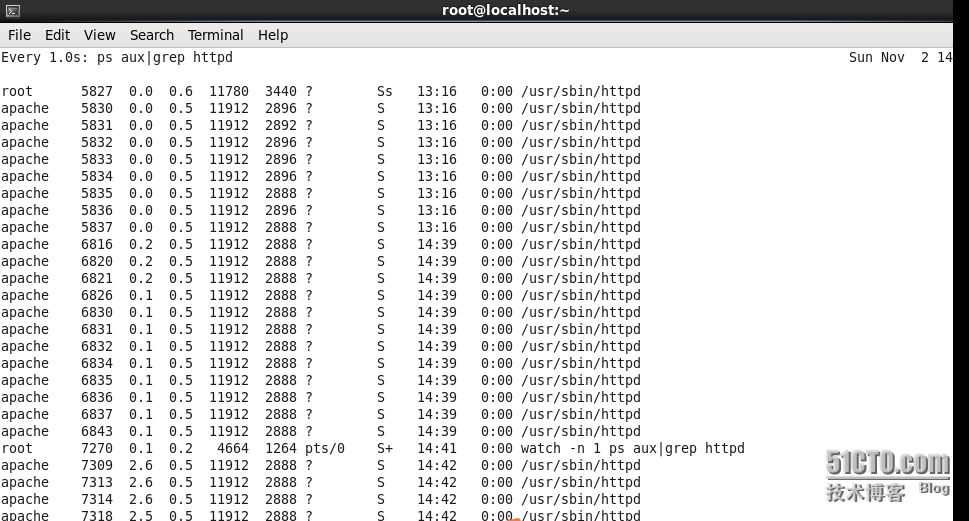Open the Edit menu
This screenshot has width=969, height=521.
pyautogui.click(x=57, y=35)
